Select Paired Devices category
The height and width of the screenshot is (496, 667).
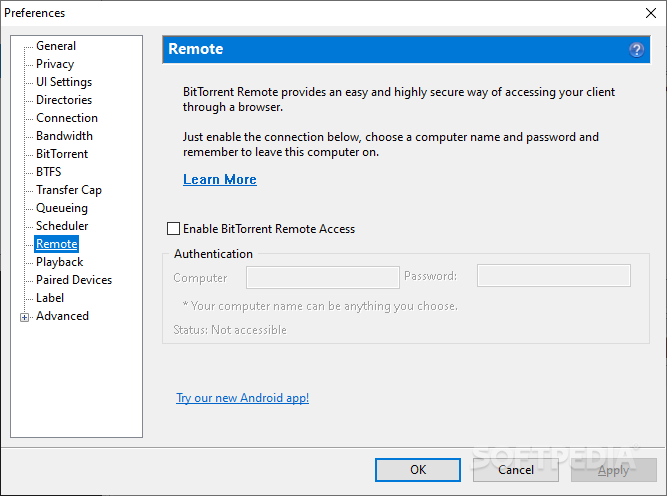pyautogui.click(x=74, y=280)
